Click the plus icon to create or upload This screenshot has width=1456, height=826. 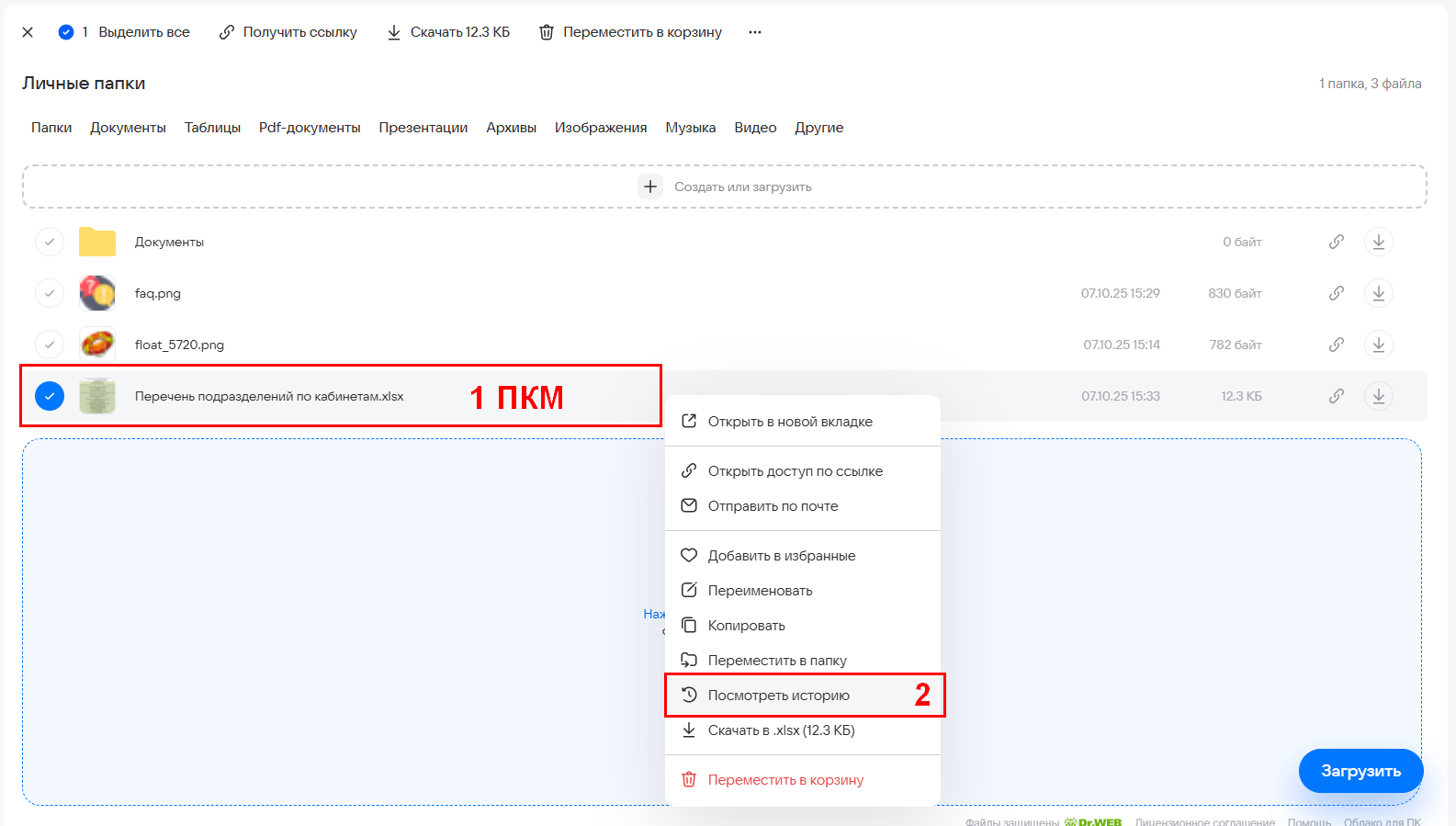point(650,187)
